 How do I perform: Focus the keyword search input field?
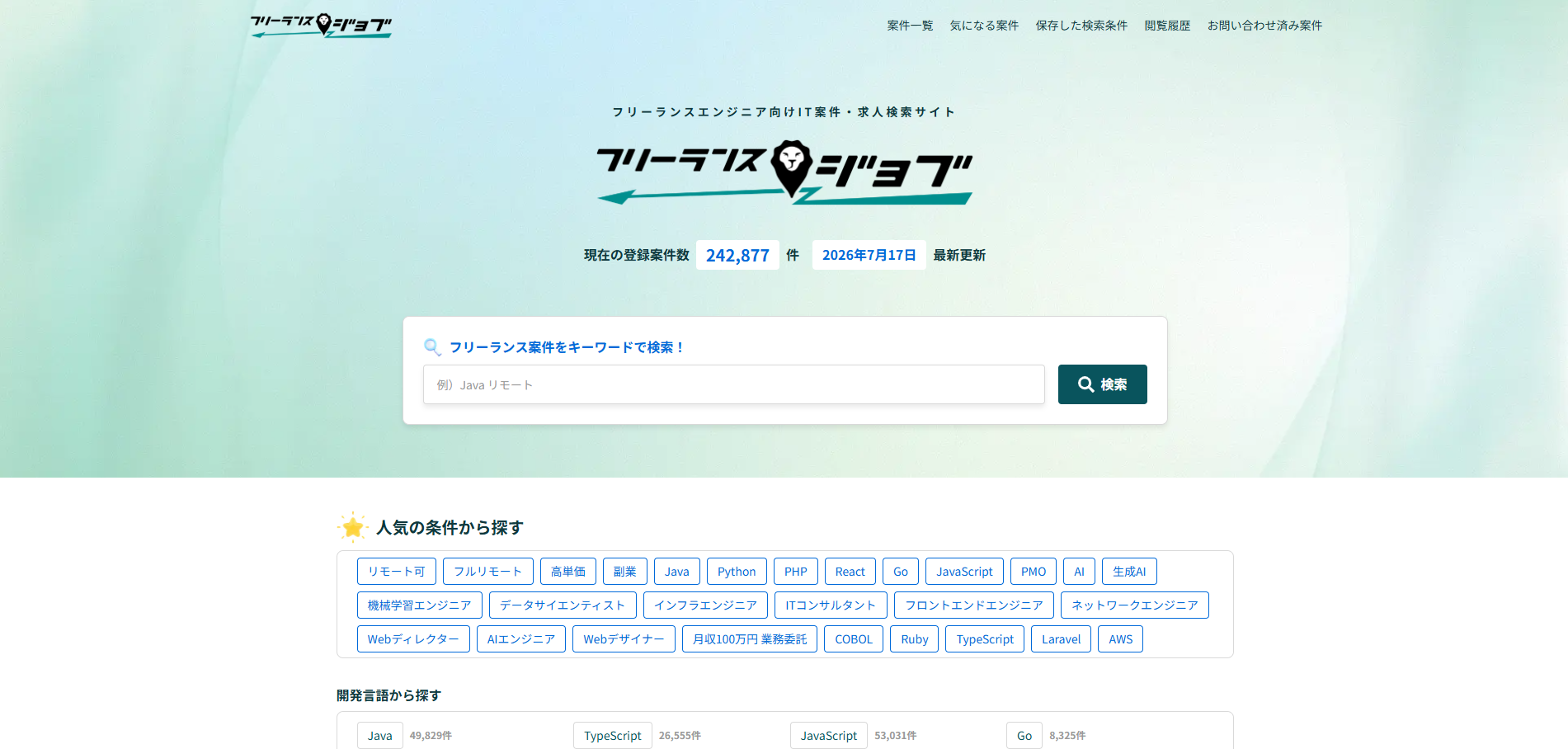(734, 384)
